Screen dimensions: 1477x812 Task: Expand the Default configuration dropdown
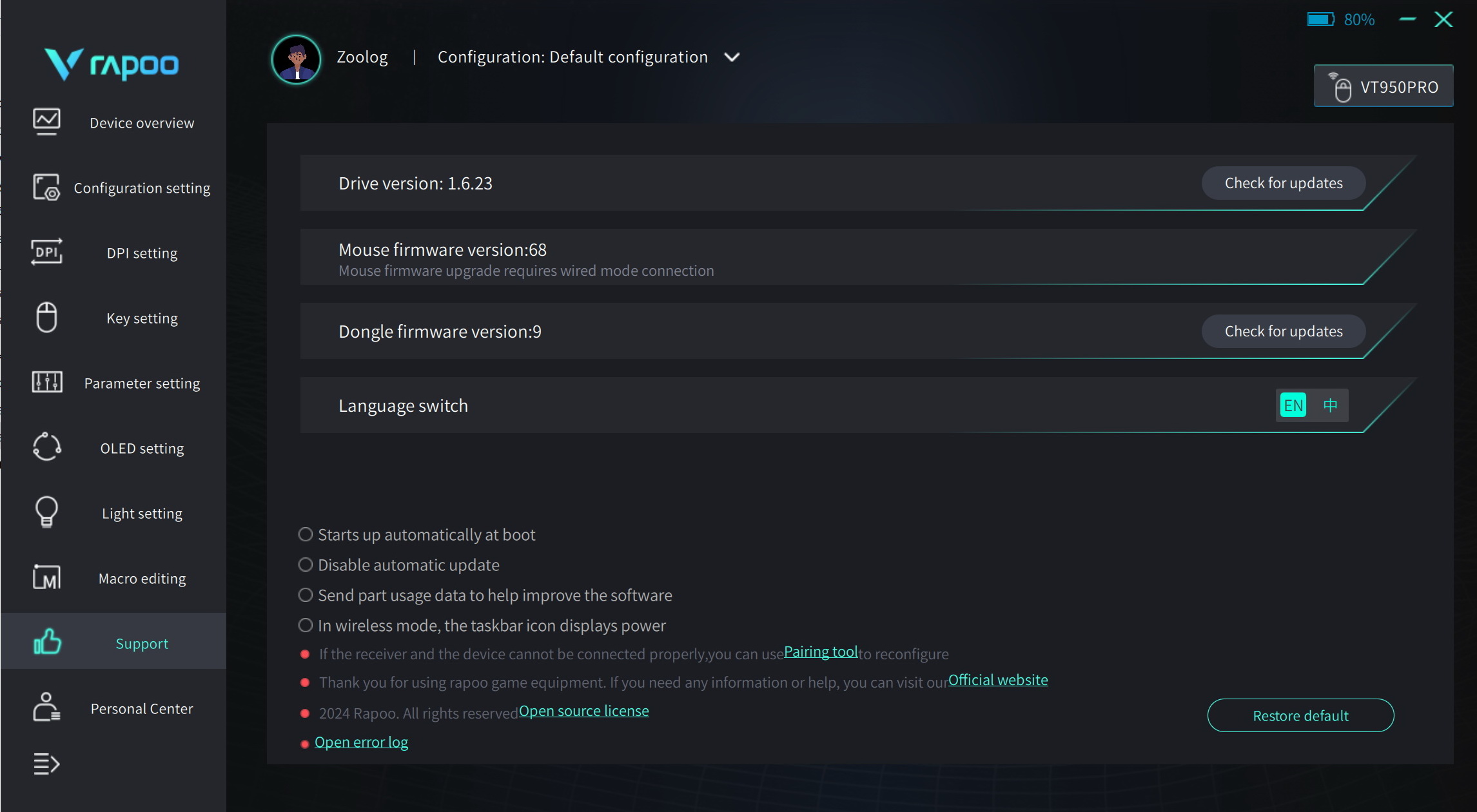[x=732, y=57]
